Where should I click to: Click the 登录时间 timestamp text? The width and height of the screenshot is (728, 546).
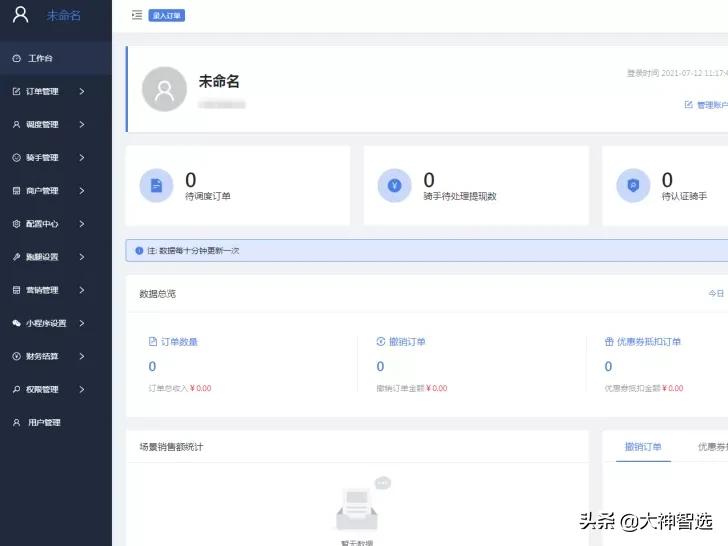tap(677, 73)
